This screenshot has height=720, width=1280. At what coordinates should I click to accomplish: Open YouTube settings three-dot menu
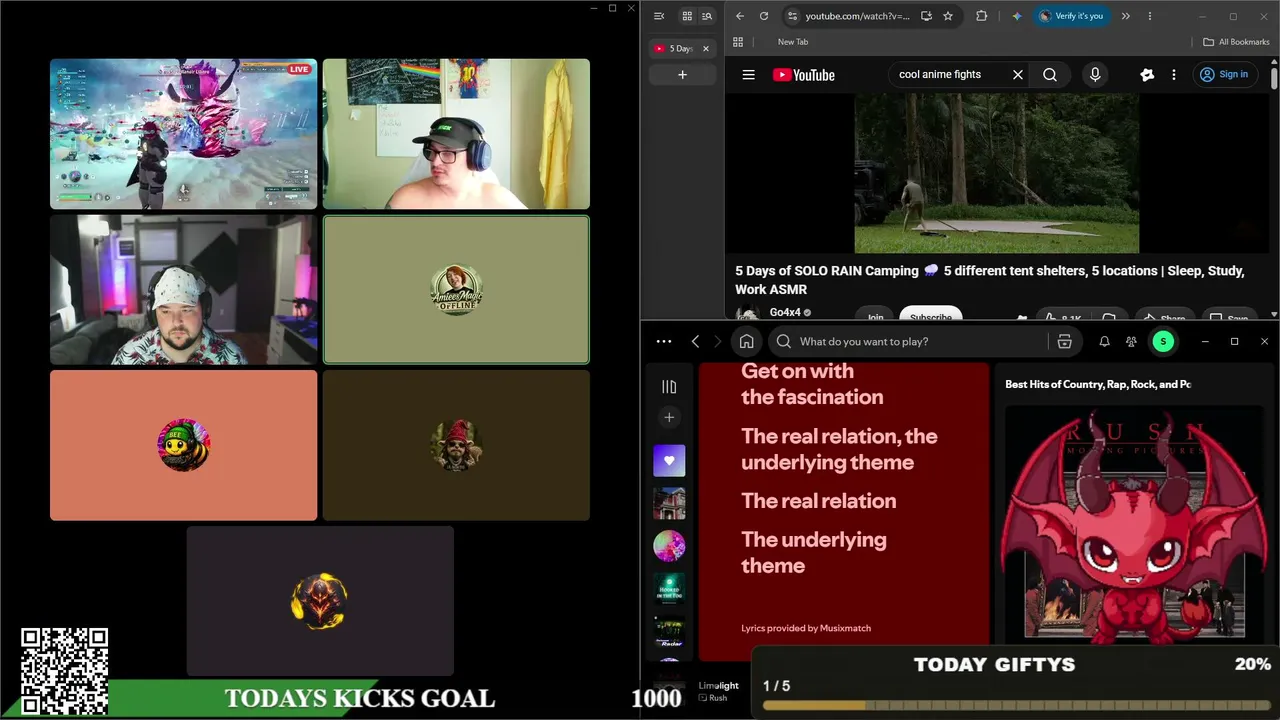coord(1174,75)
